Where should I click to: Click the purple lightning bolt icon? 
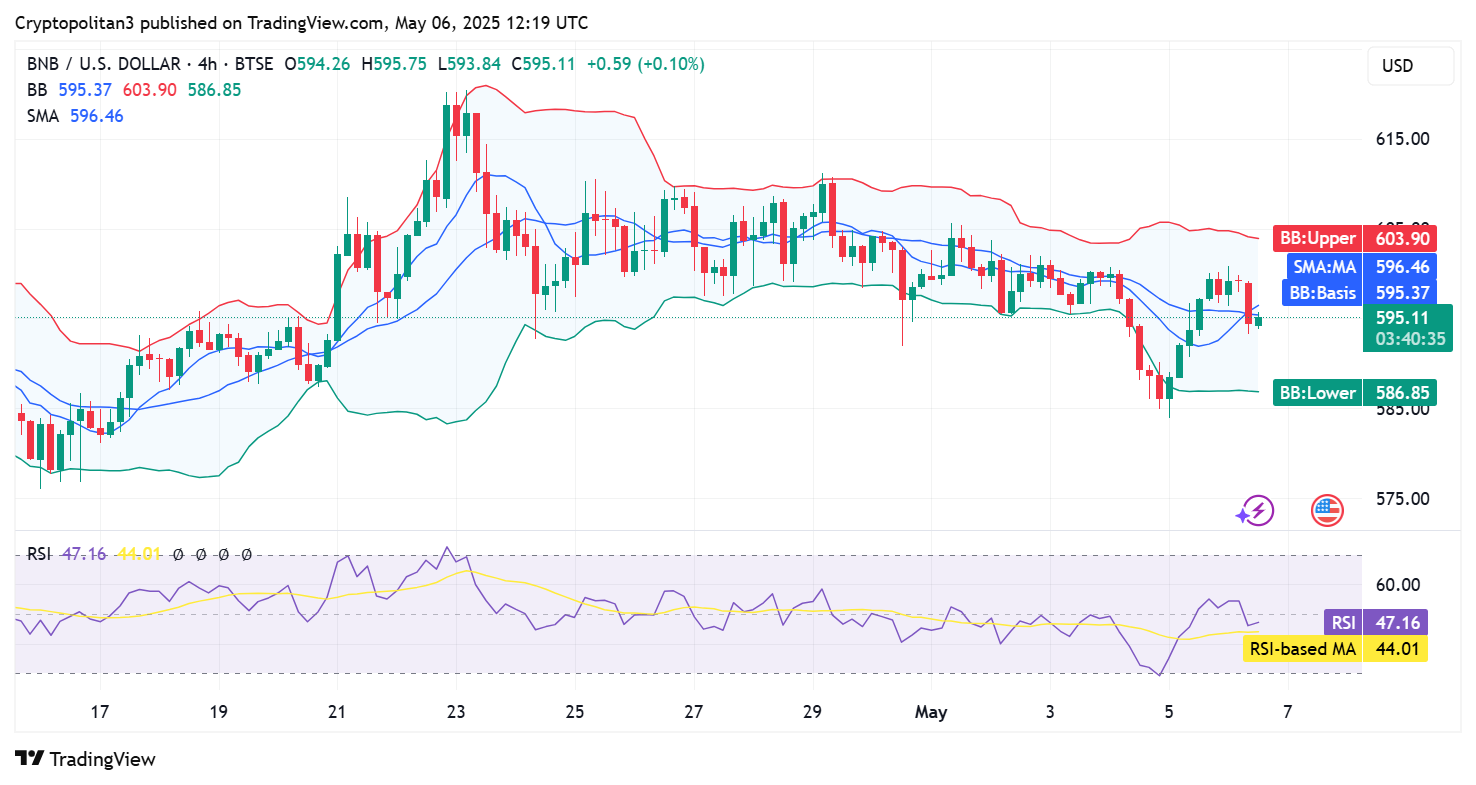(x=1257, y=511)
